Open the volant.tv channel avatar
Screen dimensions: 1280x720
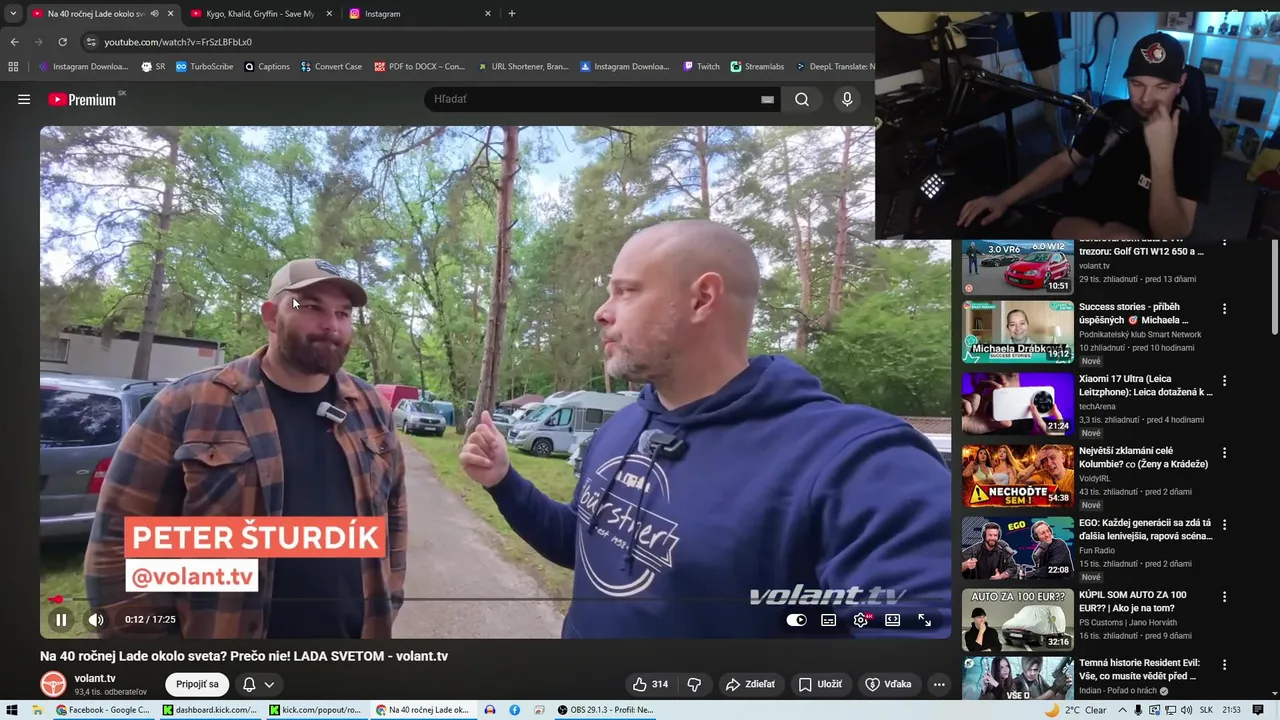pos(53,684)
